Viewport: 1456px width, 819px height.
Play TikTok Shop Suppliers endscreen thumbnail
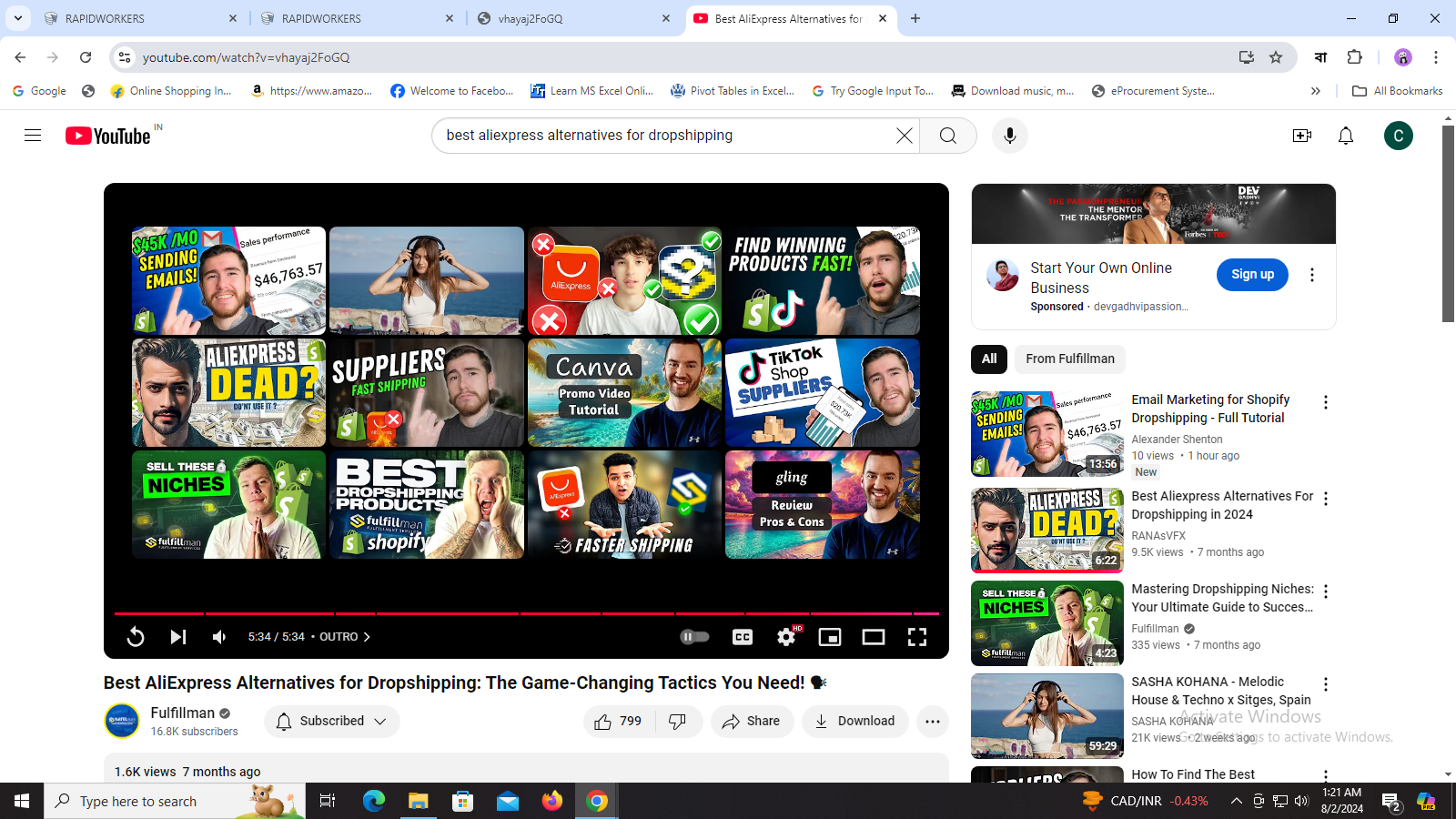click(823, 392)
